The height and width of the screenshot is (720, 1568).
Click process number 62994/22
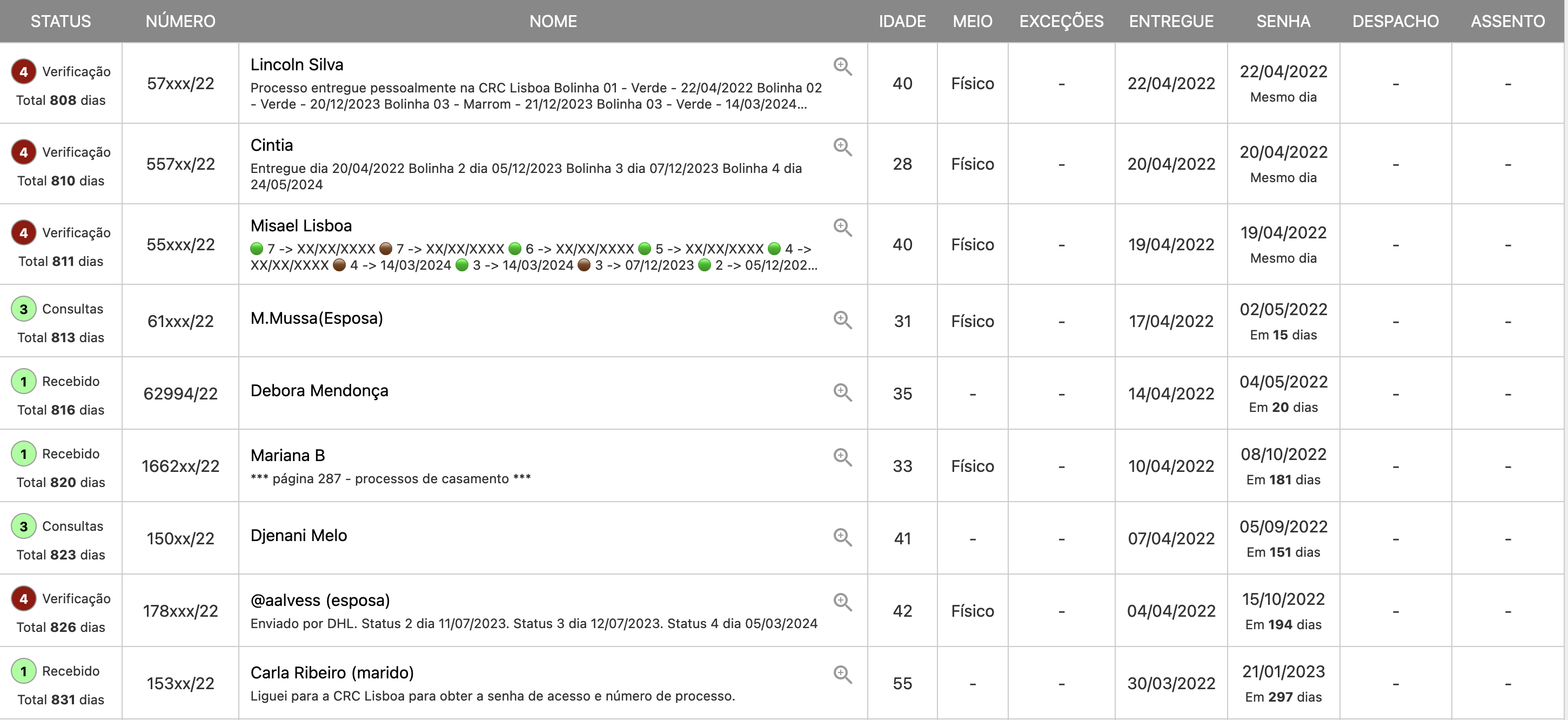pyautogui.click(x=180, y=394)
